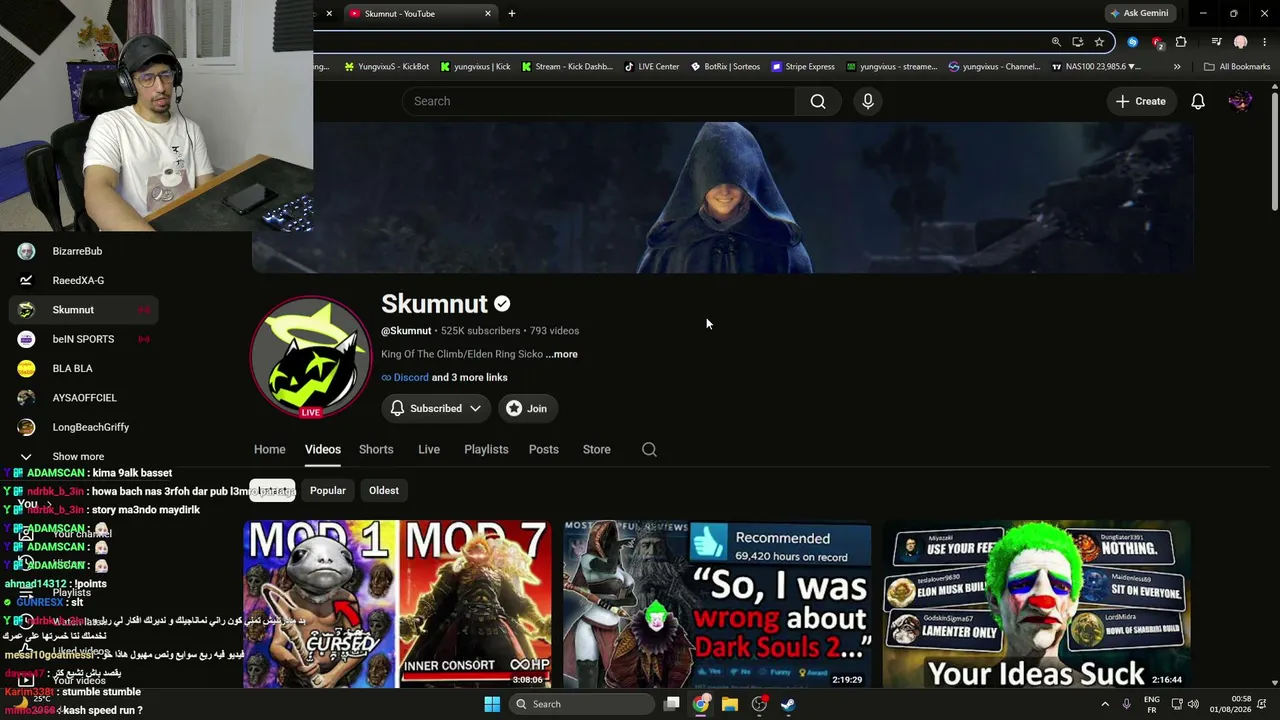The width and height of the screenshot is (1280, 720).
Task: Open YungvixuS - KickBot bookmark
Action: [386, 67]
